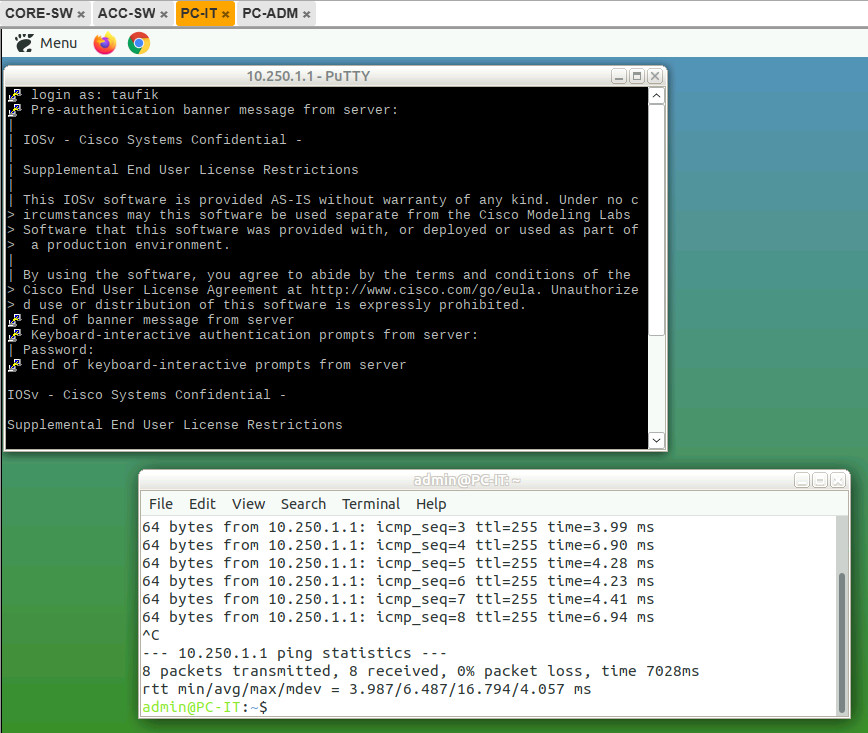The height and width of the screenshot is (733, 868).
Task: Open the Terminal menu
Action: tap(371, 504)
